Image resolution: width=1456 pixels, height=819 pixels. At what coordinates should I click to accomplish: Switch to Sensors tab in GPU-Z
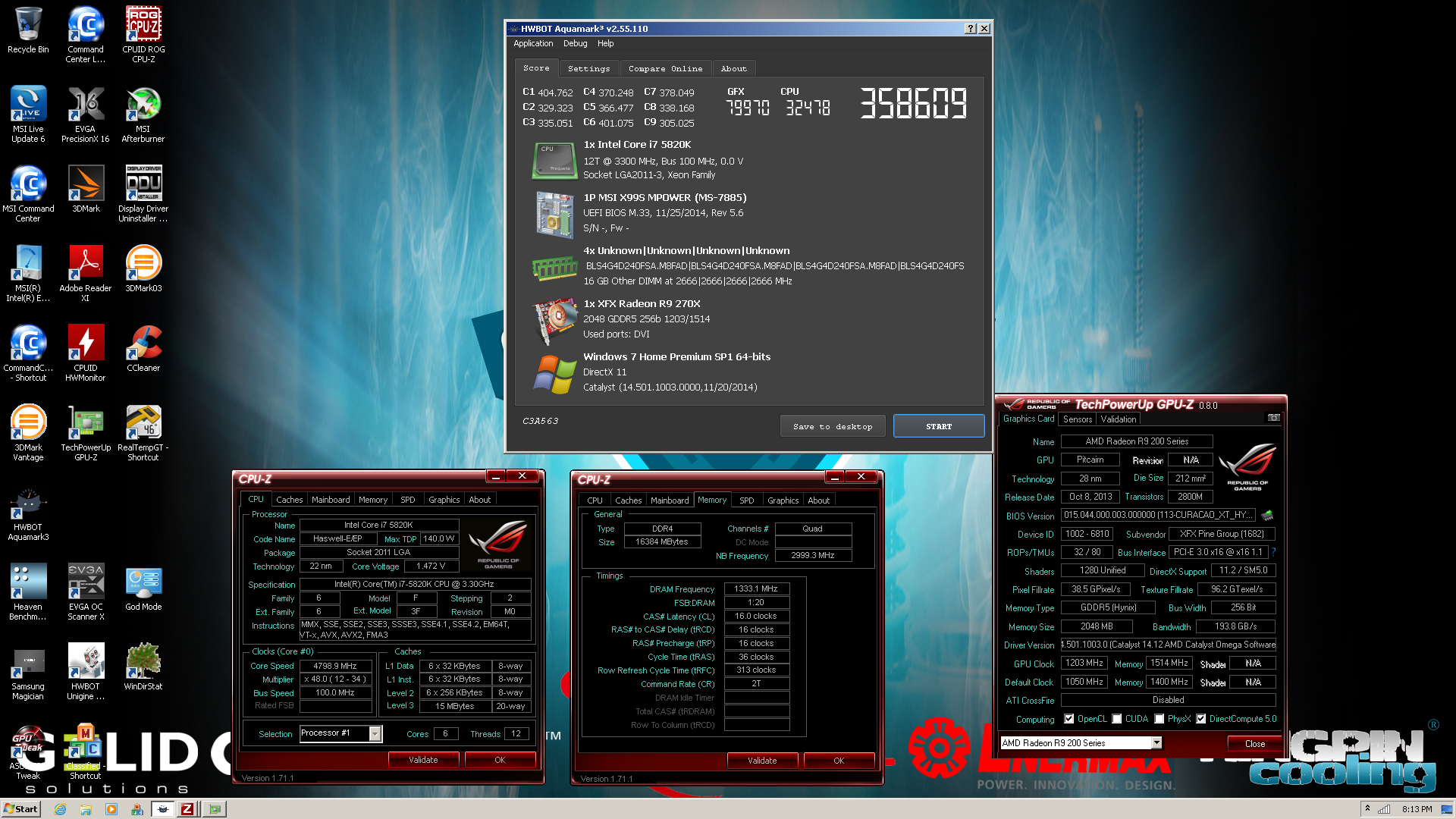1077,419
